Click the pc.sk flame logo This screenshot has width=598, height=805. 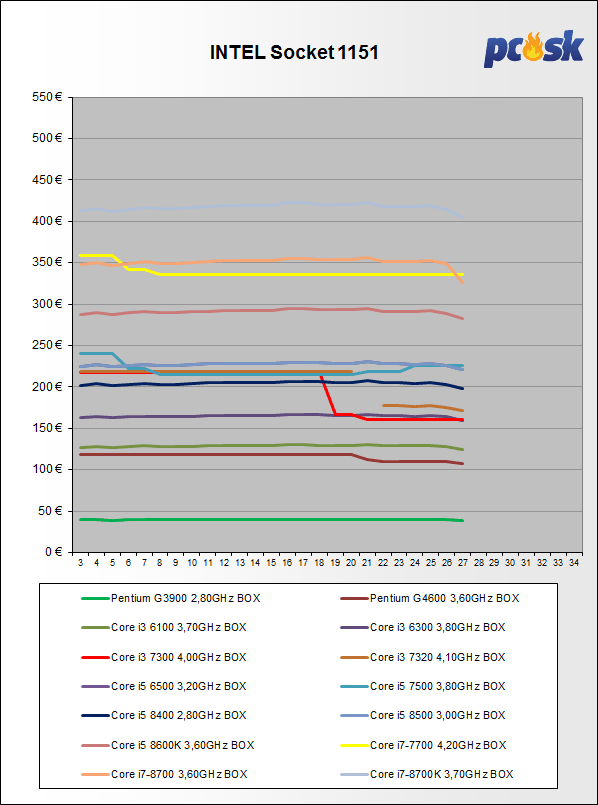533,49
